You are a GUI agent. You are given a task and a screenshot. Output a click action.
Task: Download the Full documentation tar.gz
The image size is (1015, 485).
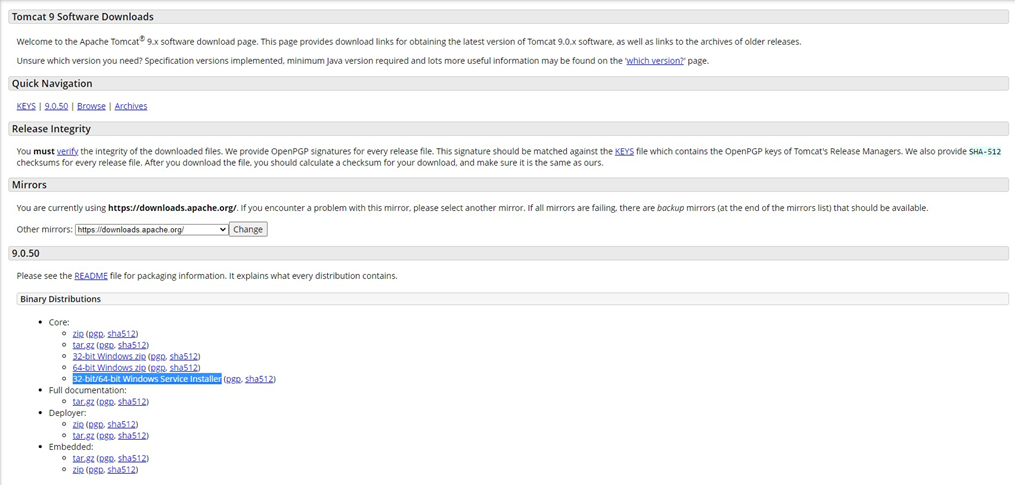click(x=84, y=401)
